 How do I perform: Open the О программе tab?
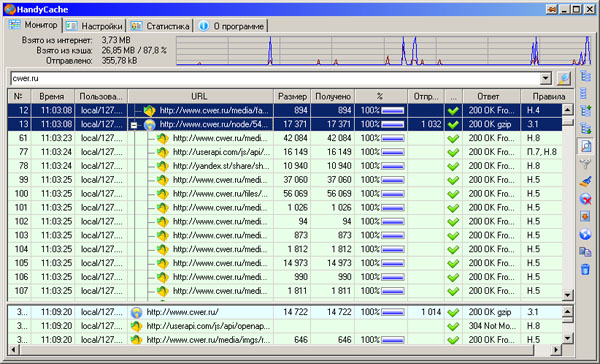coord(232,26)
